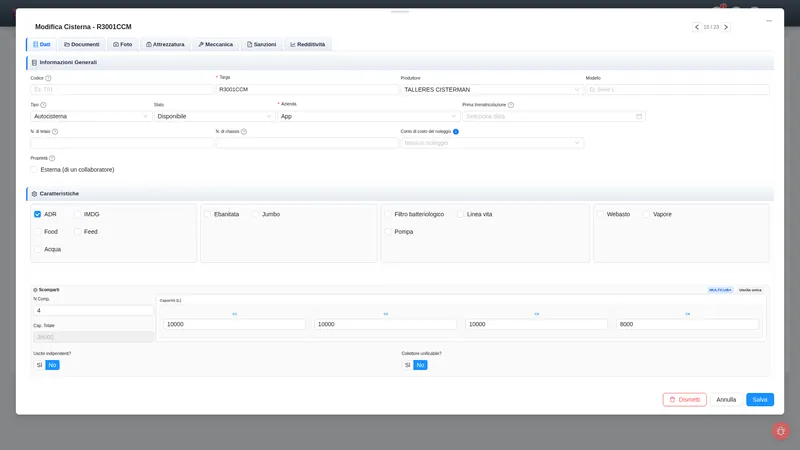Open help icon next to Prima immatricolazione
800x450 pixels.
pyautogui.click(x=511, y=105)
